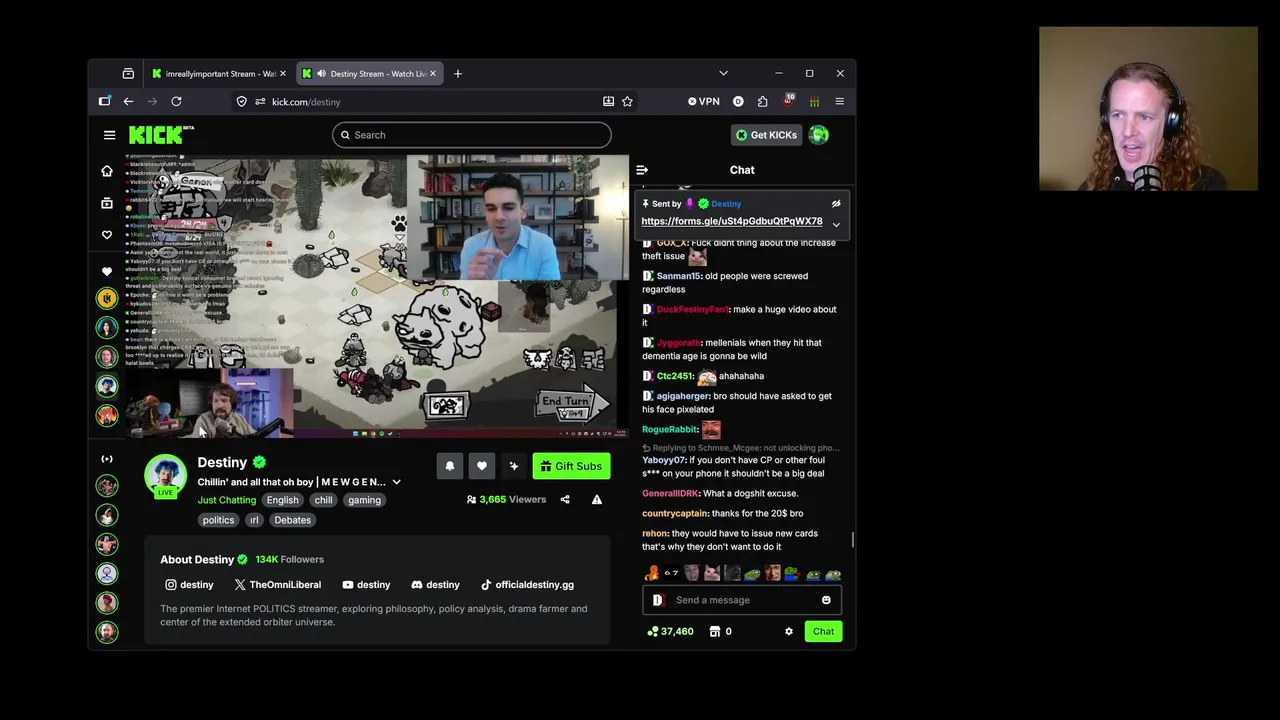1280x720 pixels.
Task: Click Gift Subs button
Action: [571, 466]
